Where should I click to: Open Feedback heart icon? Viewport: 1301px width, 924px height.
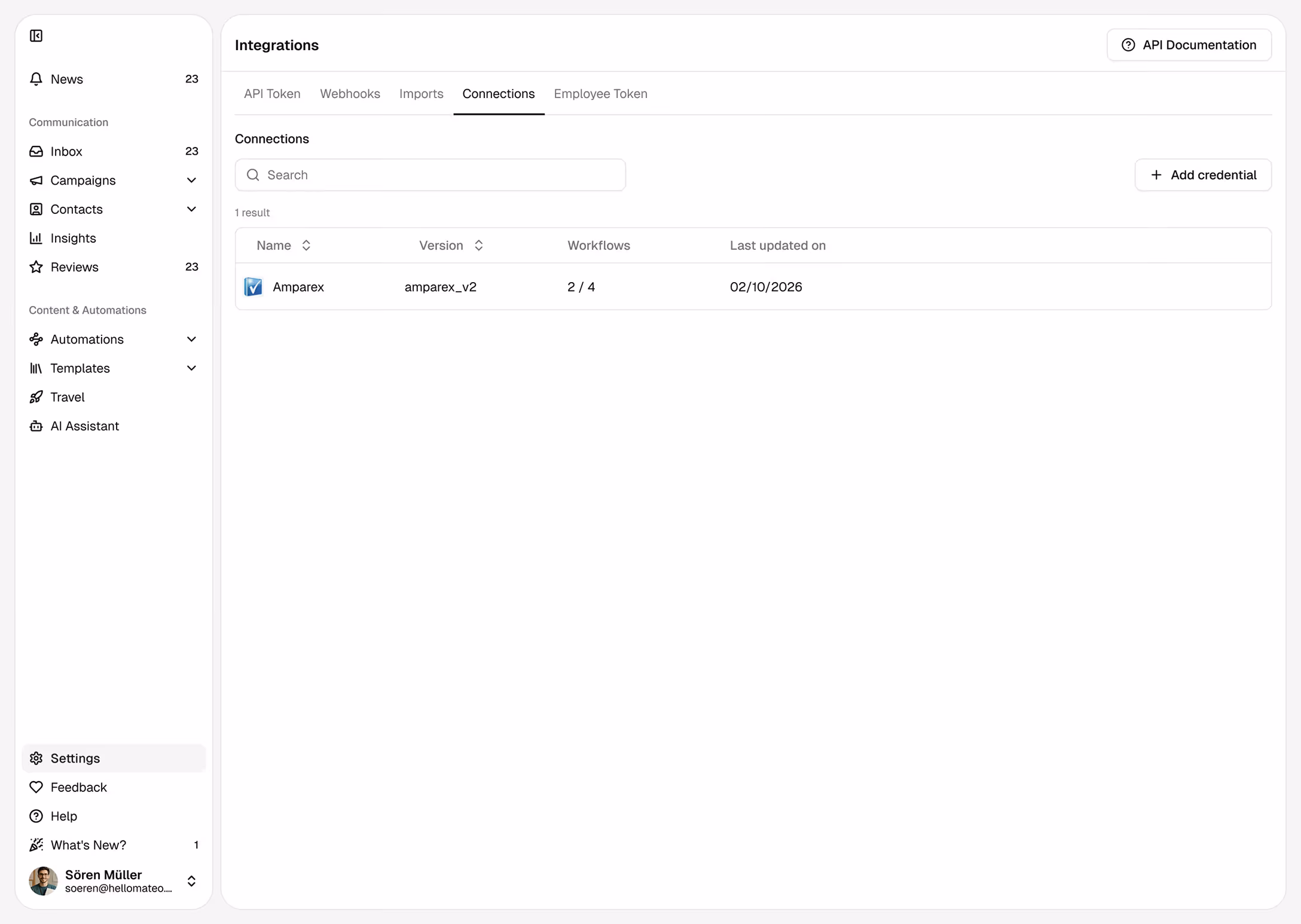(x=36, y=787)
